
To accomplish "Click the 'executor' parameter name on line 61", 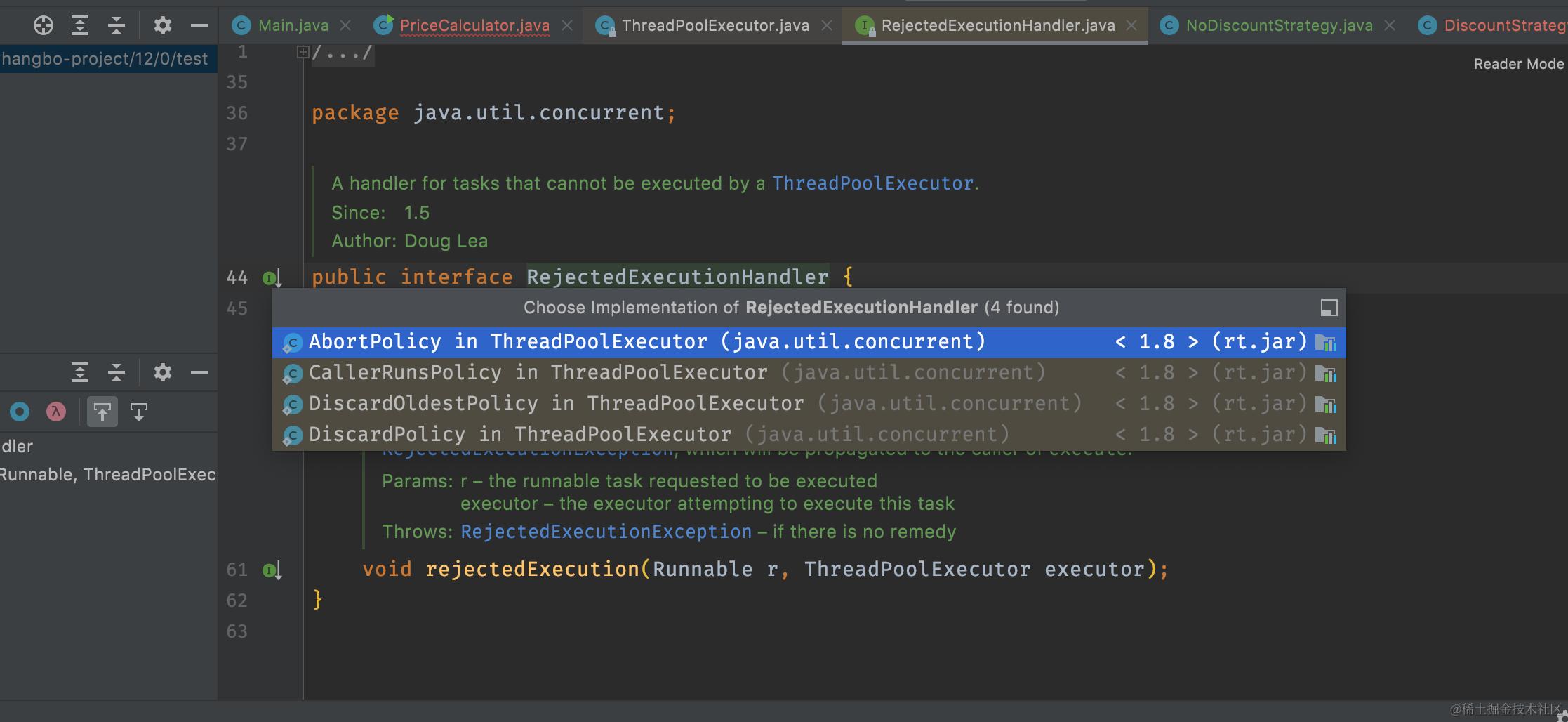I will pyautogui.click(x=1094, y=570).
